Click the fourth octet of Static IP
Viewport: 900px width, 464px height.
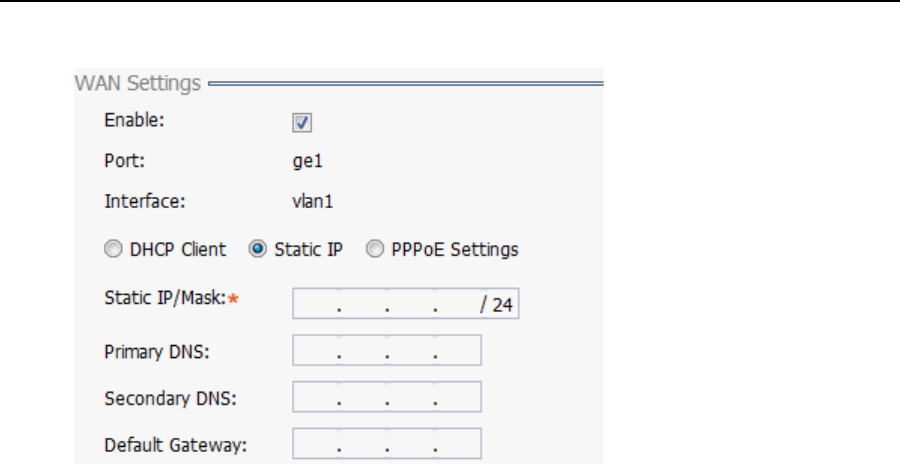(x=456, y=305)
